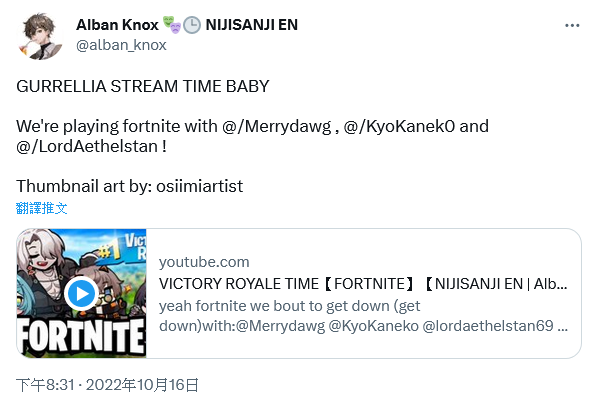This screenshot has width=598, height=411.
Task: Click the 2022年10月16日 date text
Action: [x=142, y=385]
